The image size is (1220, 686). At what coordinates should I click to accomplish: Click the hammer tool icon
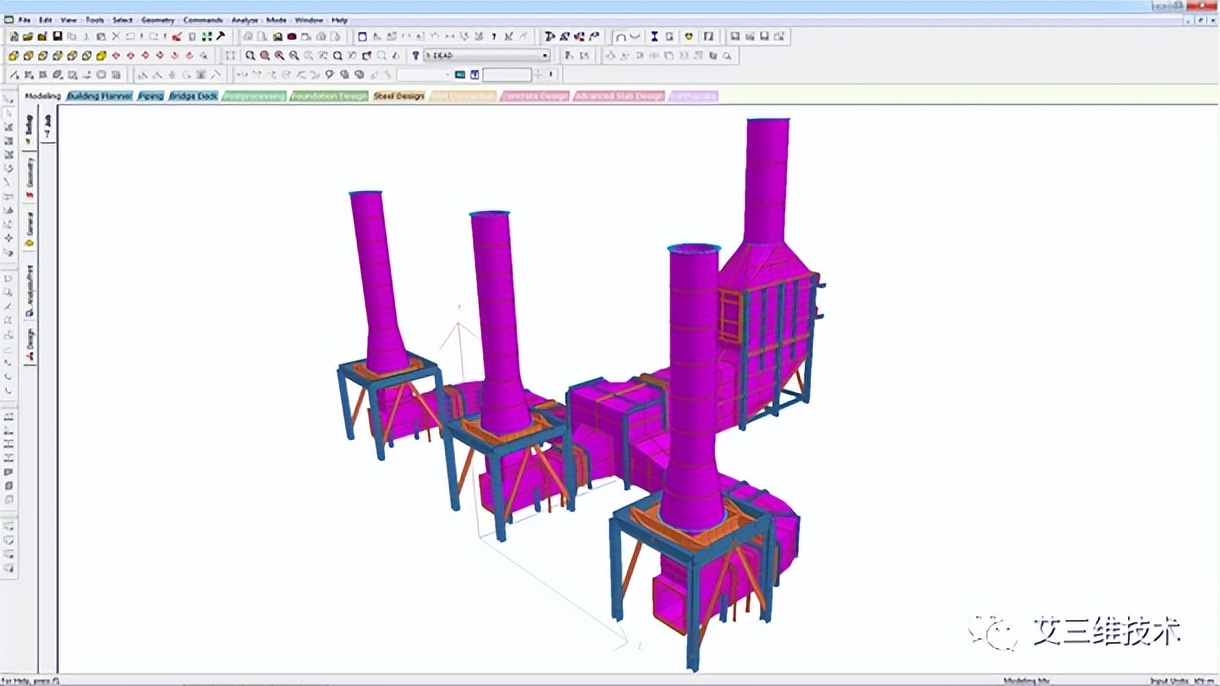click(220, 37)
